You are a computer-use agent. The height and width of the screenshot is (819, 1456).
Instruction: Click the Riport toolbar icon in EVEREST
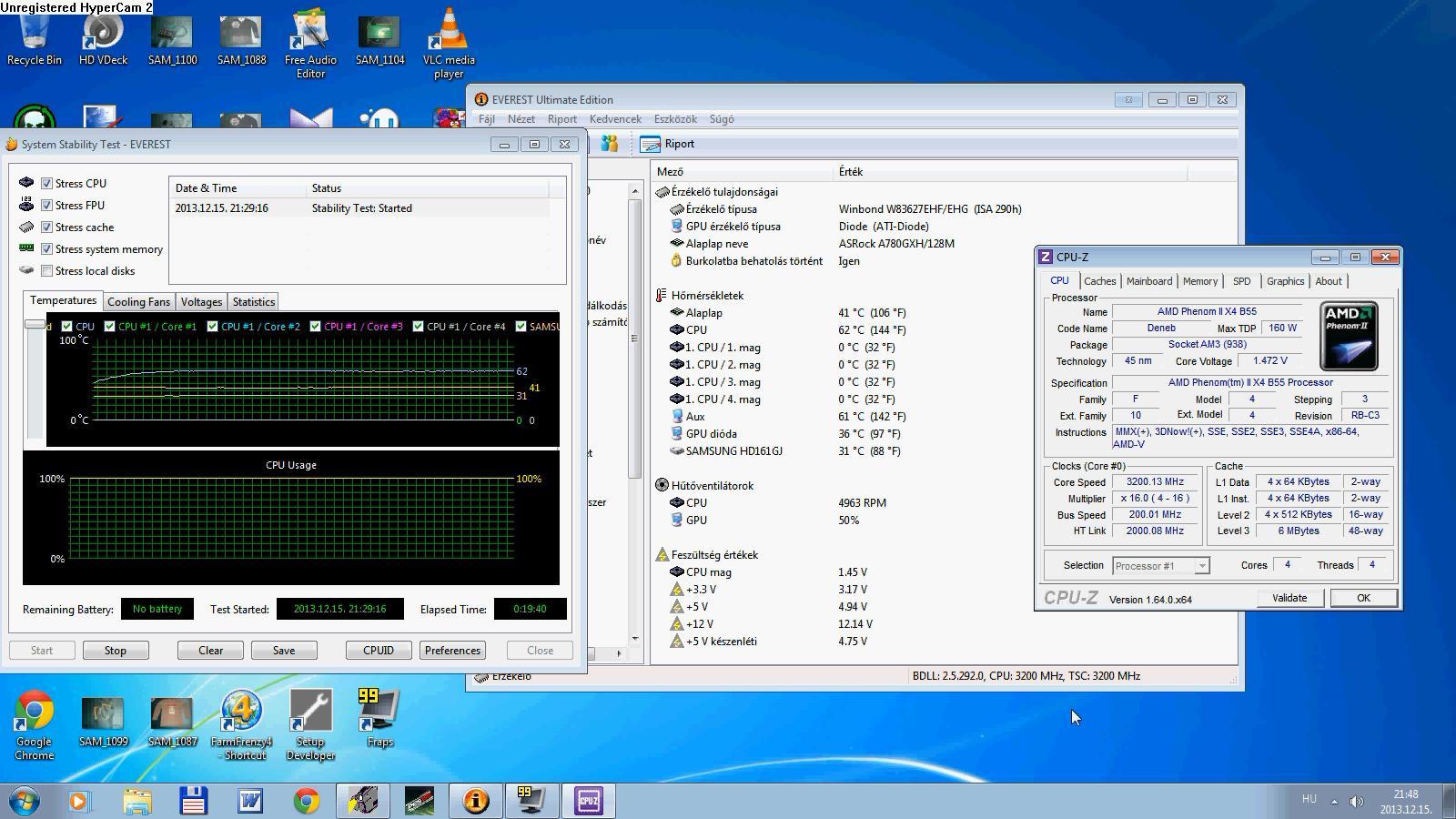coord(668,144)
